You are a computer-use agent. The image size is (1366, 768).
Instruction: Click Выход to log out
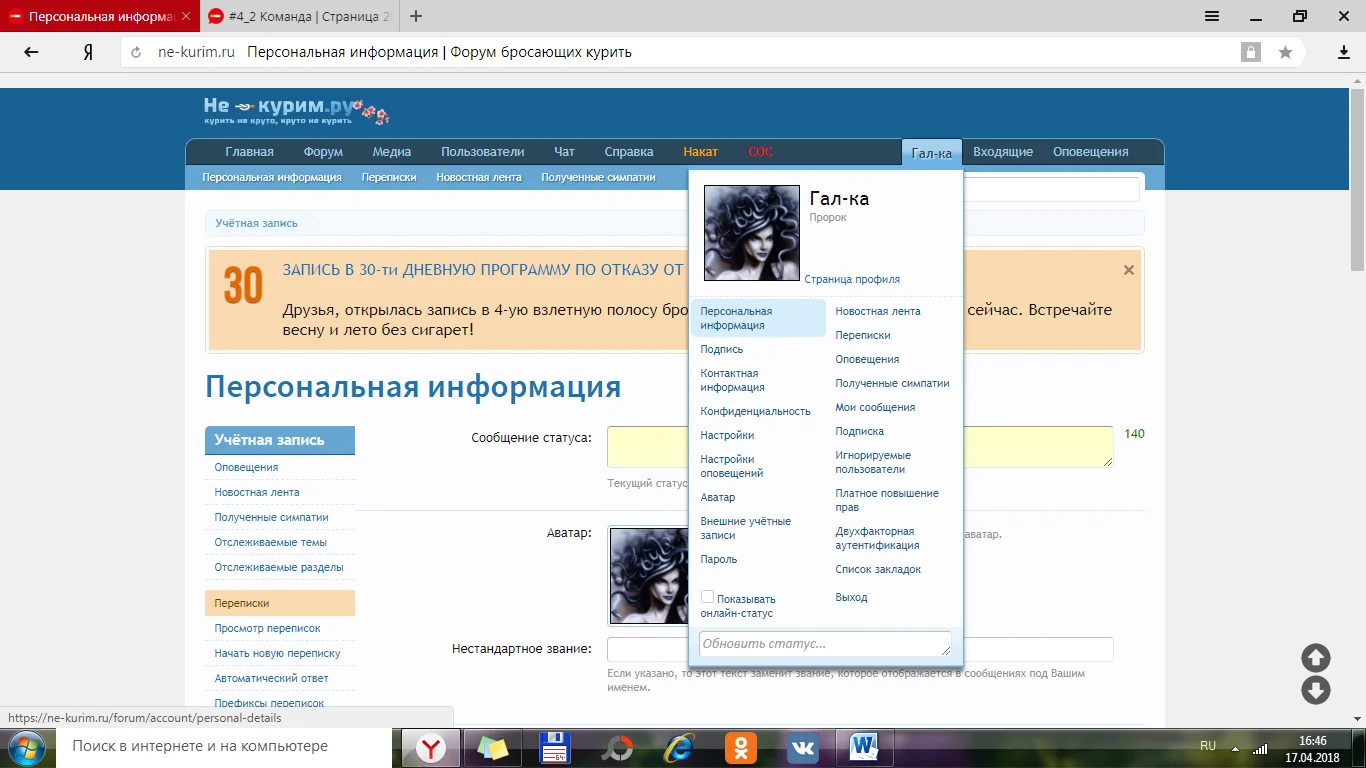click(x=851, y=597)
